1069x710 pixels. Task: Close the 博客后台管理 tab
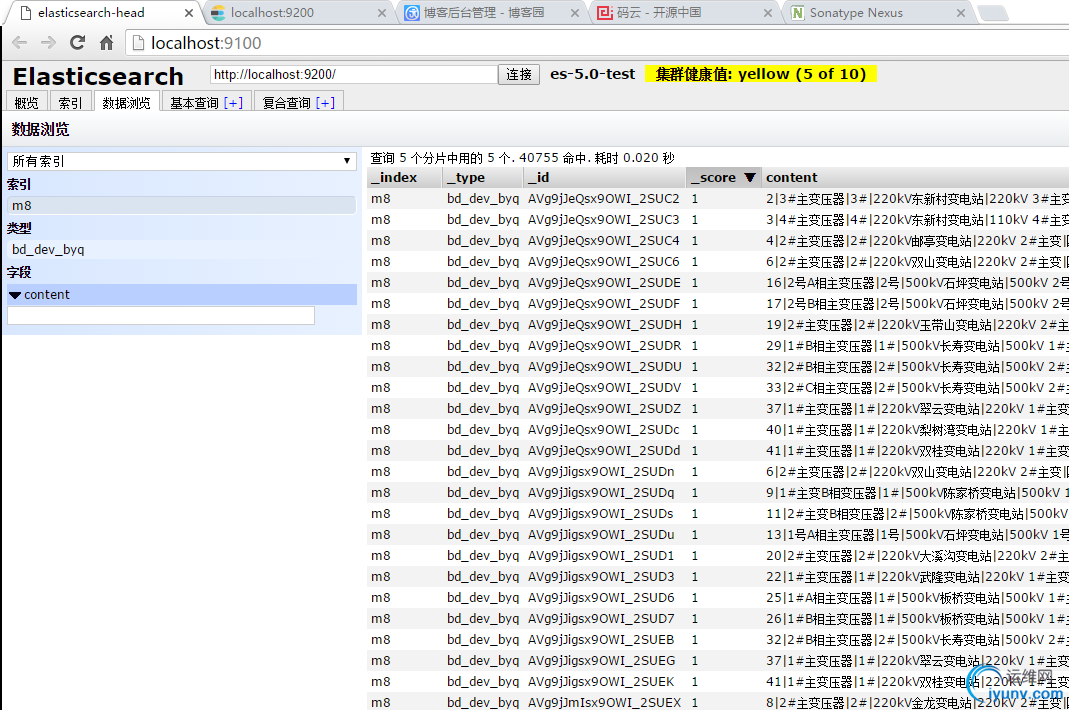(575, 13)
